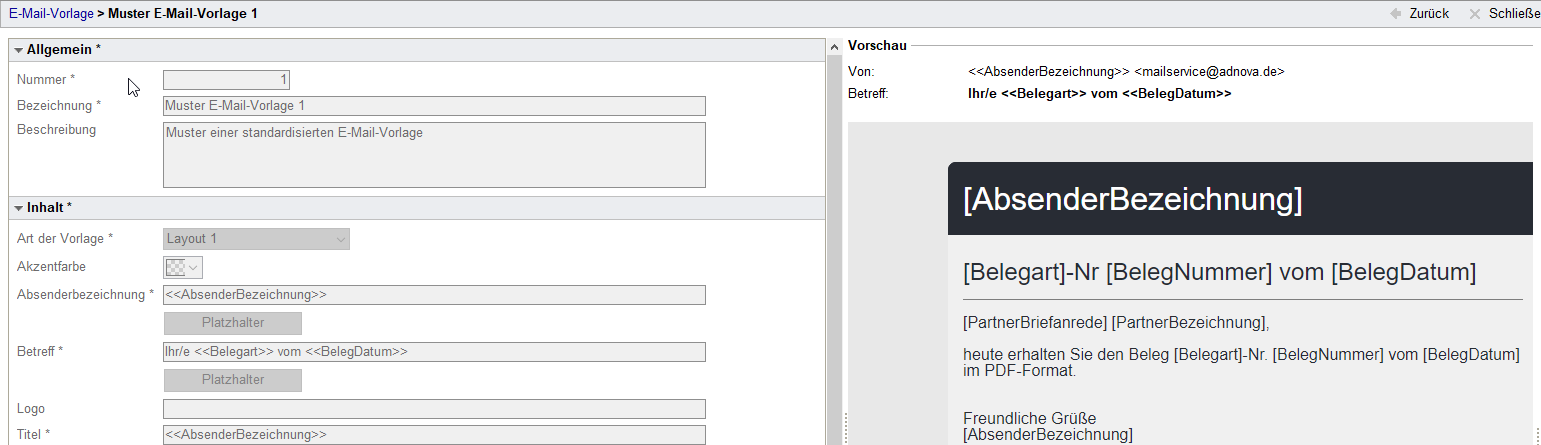
Task: Select the Bezeichnung text field
Action: 434,106
